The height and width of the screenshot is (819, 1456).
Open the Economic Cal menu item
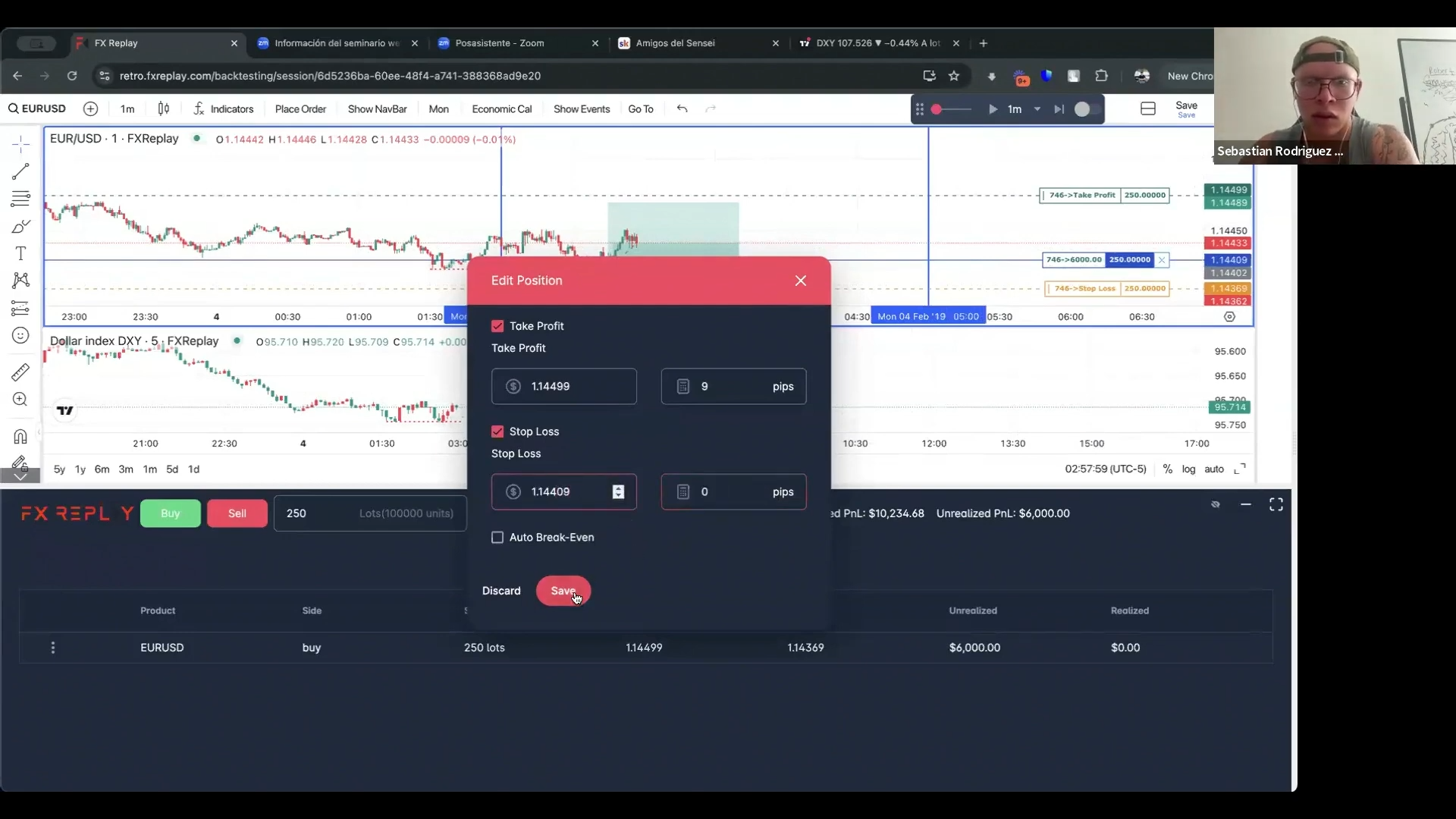(502, 109)
